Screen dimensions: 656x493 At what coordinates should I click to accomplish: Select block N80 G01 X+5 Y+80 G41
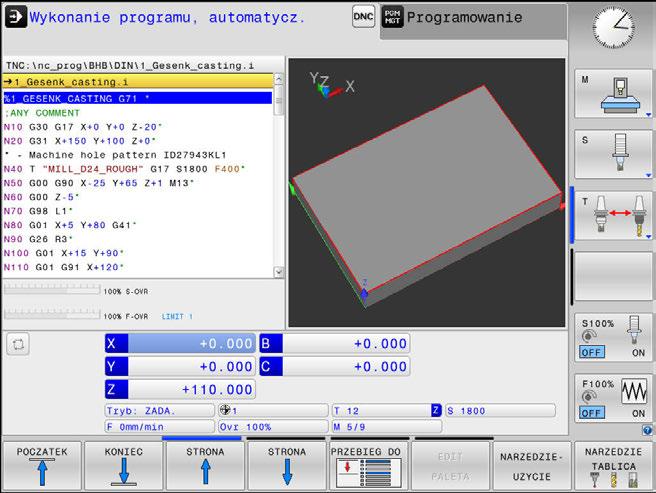pos(137,225)
